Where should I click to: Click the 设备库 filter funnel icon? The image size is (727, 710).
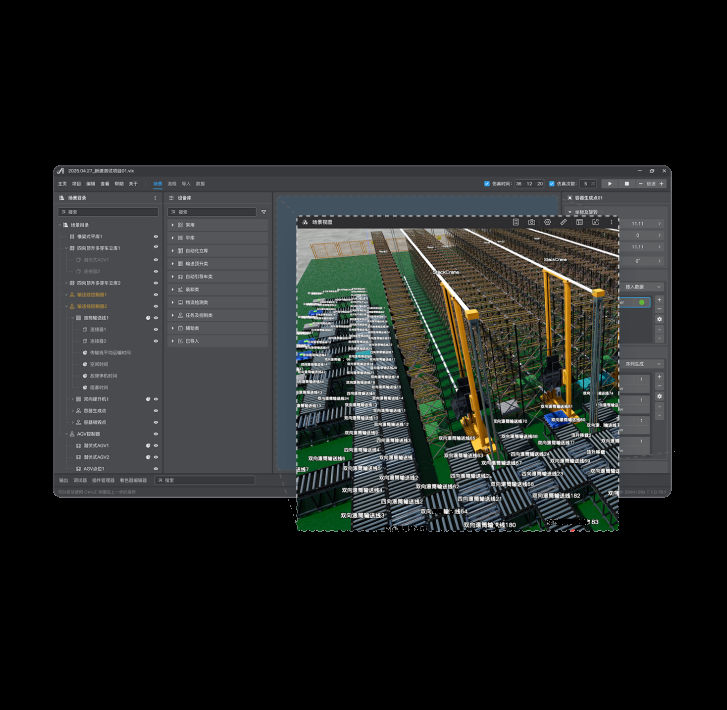point(264,212)
